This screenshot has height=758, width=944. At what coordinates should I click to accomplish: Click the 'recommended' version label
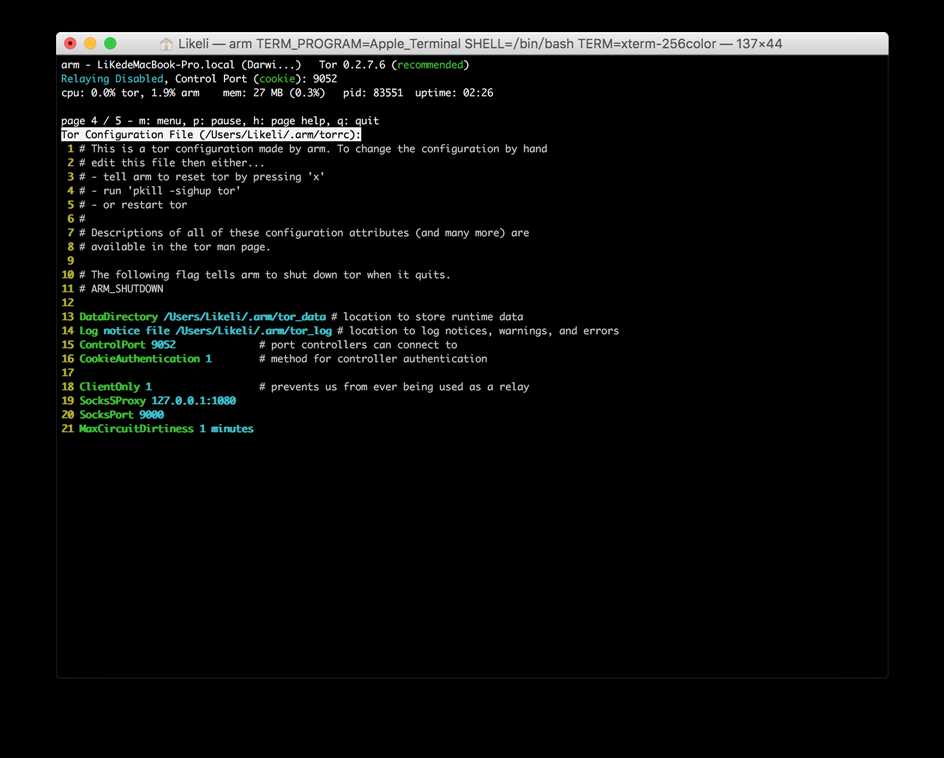point(430,65)
